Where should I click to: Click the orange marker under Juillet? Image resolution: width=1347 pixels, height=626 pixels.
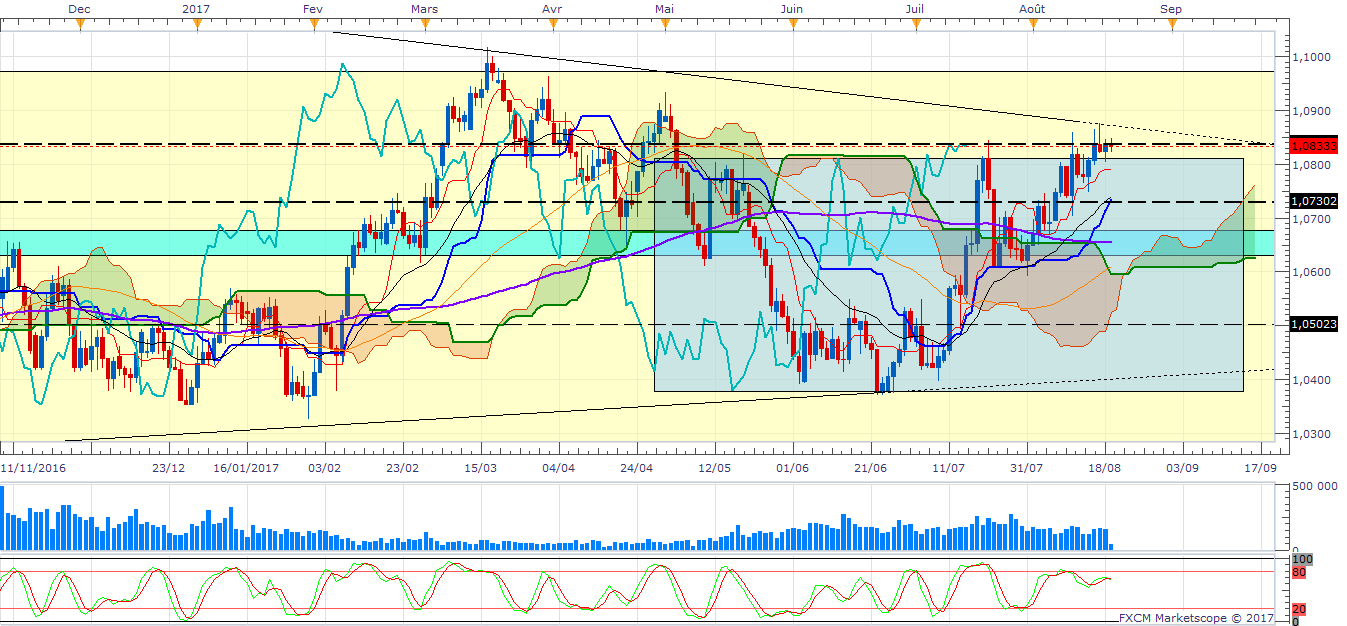click(914, 24)
